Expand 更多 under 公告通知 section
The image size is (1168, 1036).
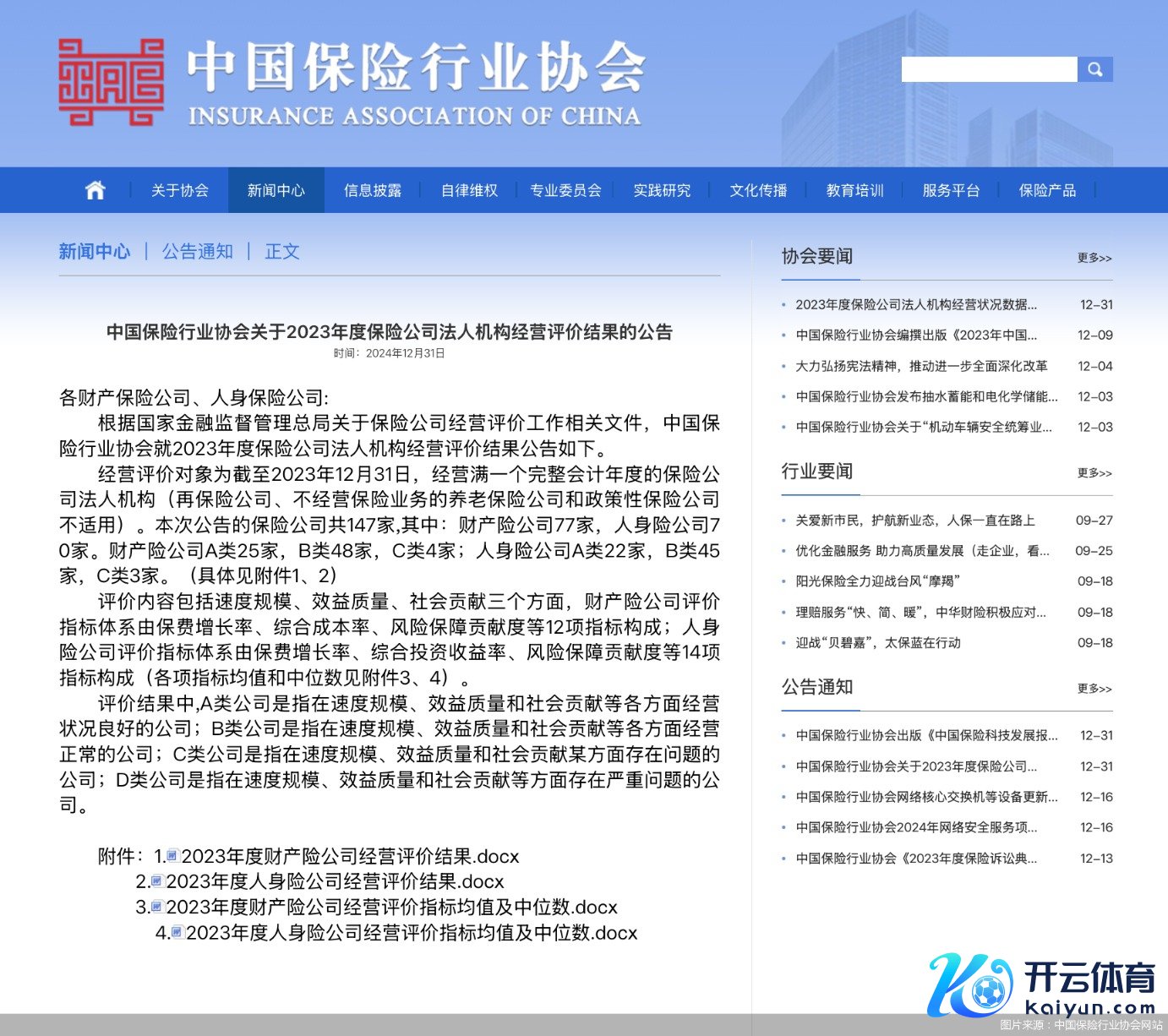coord(1094,689)
